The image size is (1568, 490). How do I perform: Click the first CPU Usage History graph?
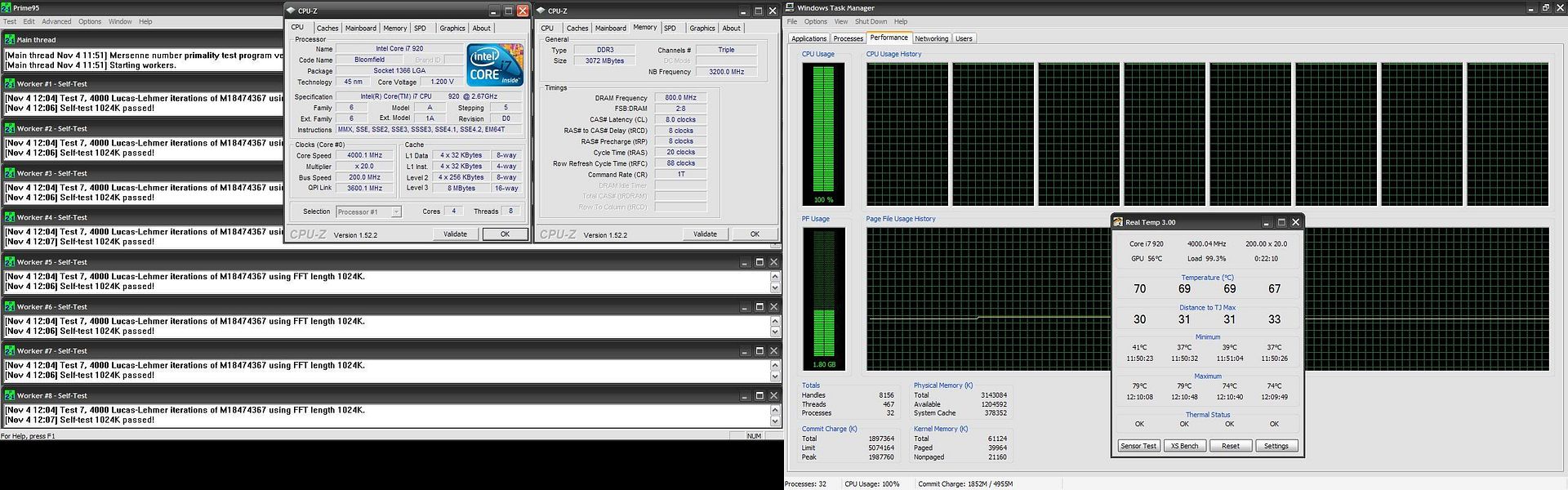click(906, 135)
